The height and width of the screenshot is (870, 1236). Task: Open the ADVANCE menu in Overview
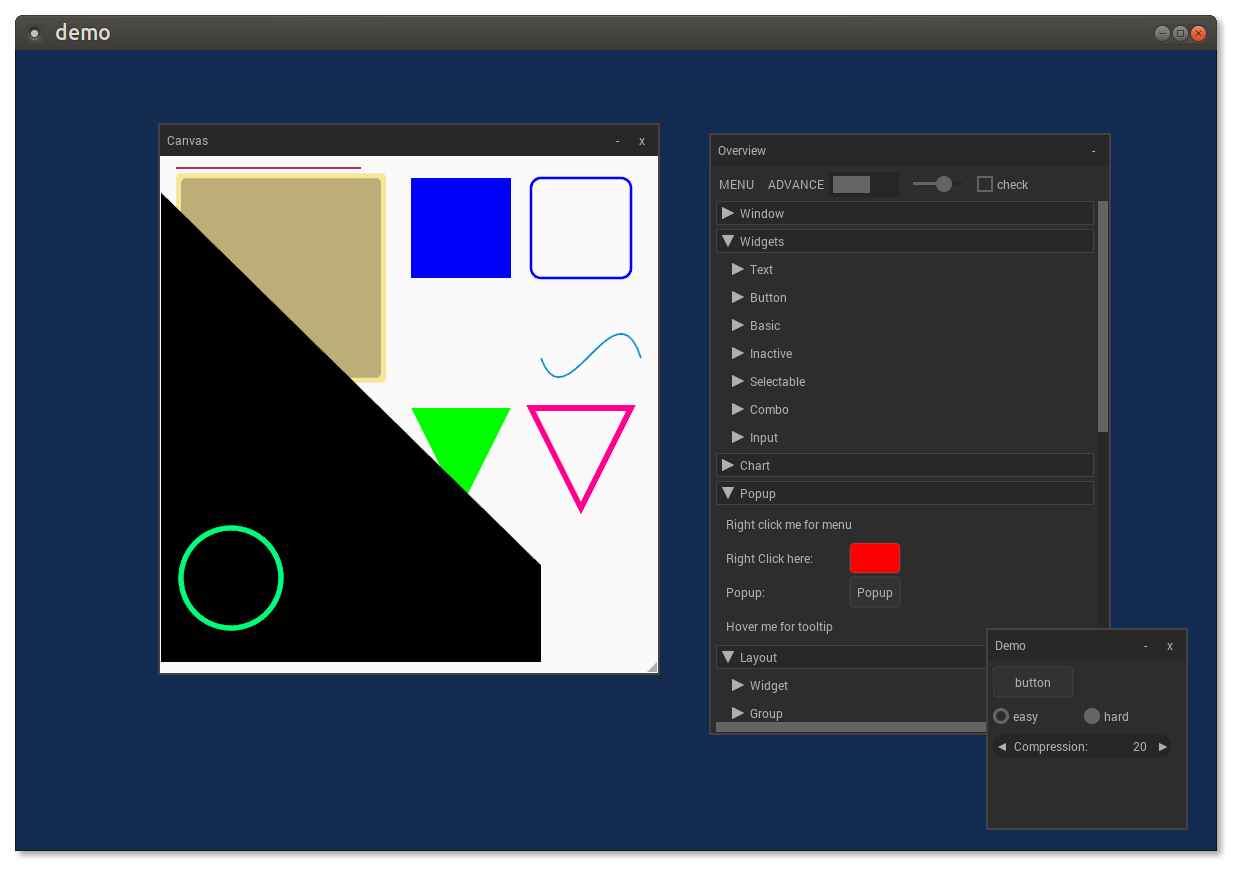[796, 185]
